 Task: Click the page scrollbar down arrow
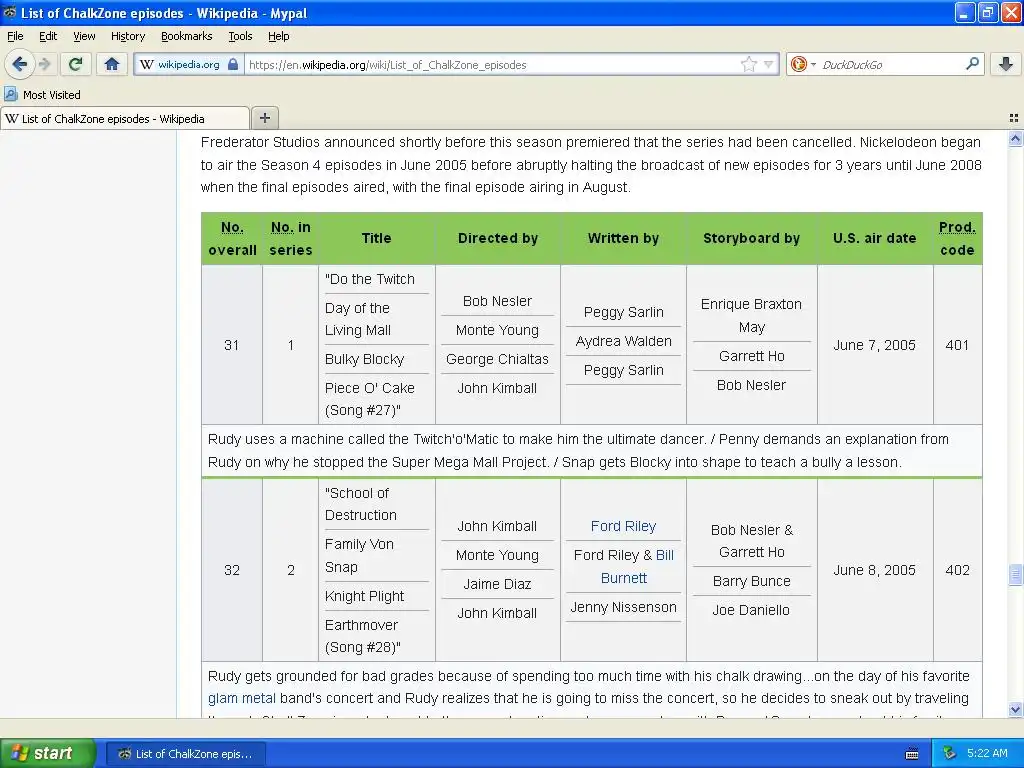click(x=1015, y=709)
